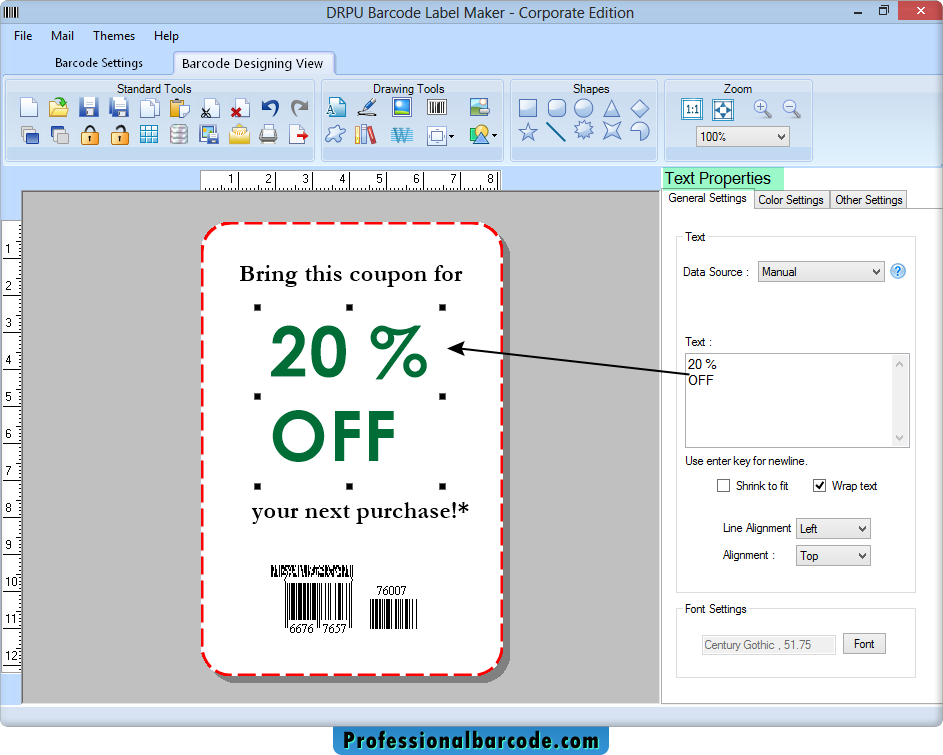943x755 pixels.
Task: Switch to the Color Settings tab
Action: 791,199
